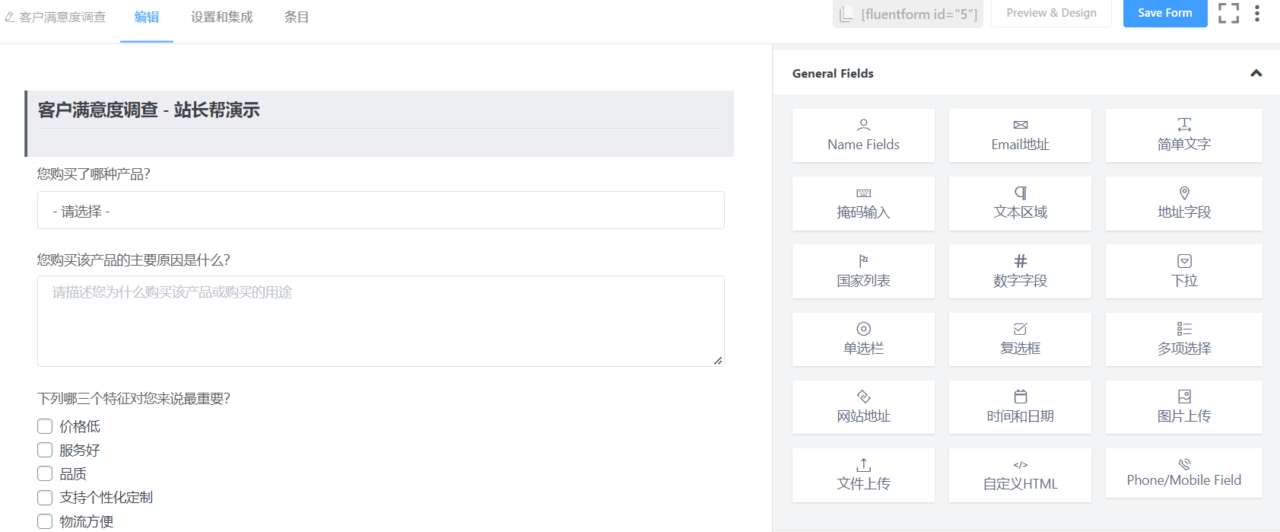This screenshot has width=1280, height=532.
Task: Click the fullscreen toggle icon
Action: point(1228,13)
